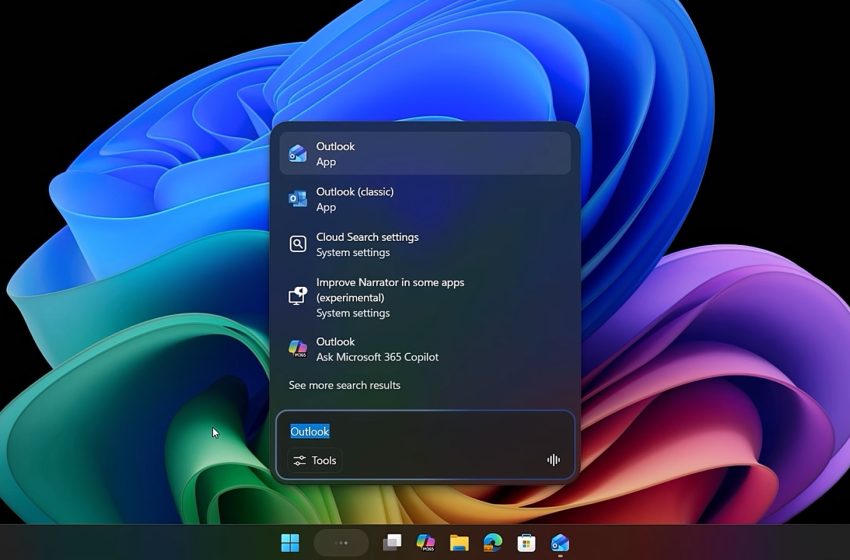This screenshot has height=560, width=850.
Task: Open Improve Narrator in some apps result
Action: (x=425, y=297)
